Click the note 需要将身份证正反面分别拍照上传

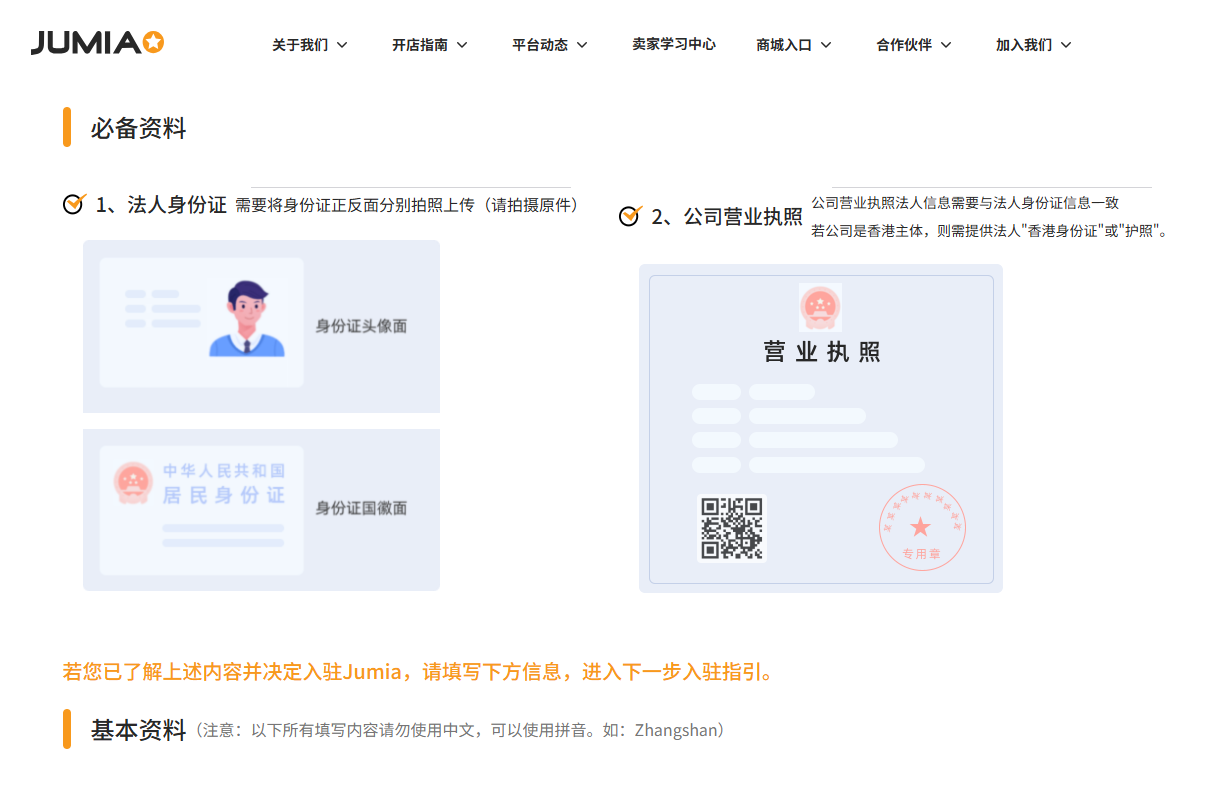pyautogui.click(x=409, y=205)
